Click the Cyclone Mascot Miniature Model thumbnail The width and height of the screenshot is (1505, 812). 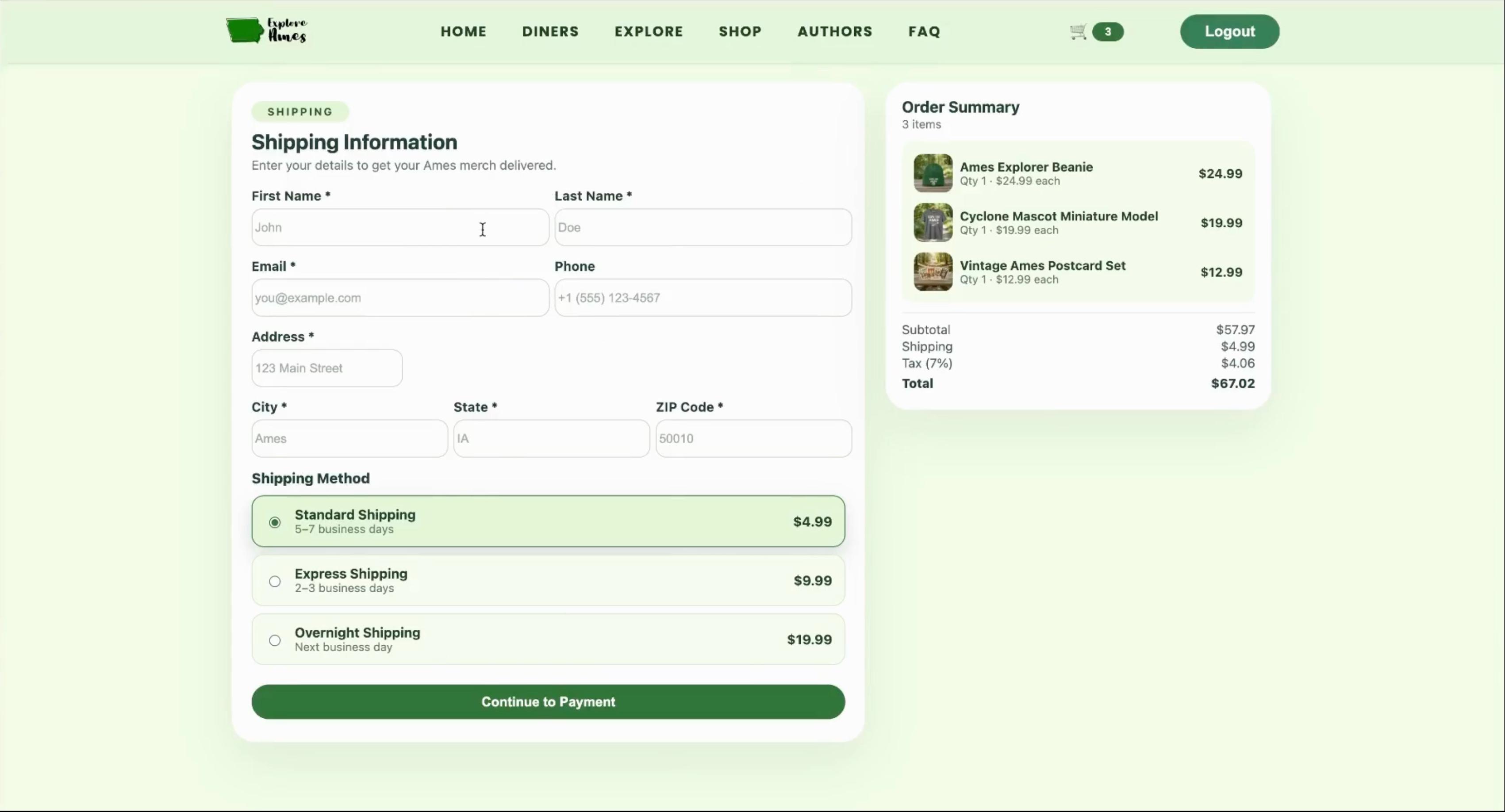tap(933, 222)
